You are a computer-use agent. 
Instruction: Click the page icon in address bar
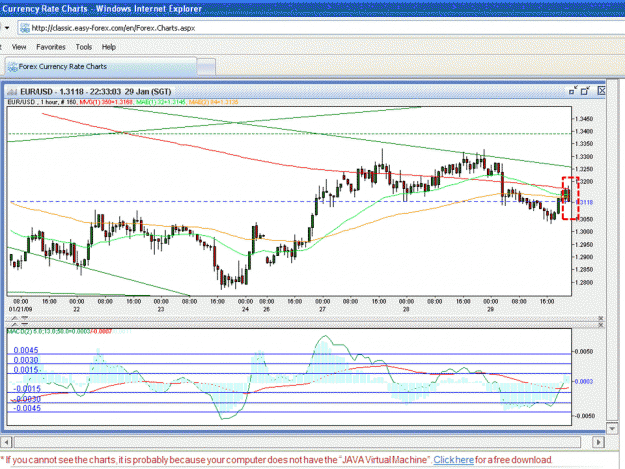[25, 28]
